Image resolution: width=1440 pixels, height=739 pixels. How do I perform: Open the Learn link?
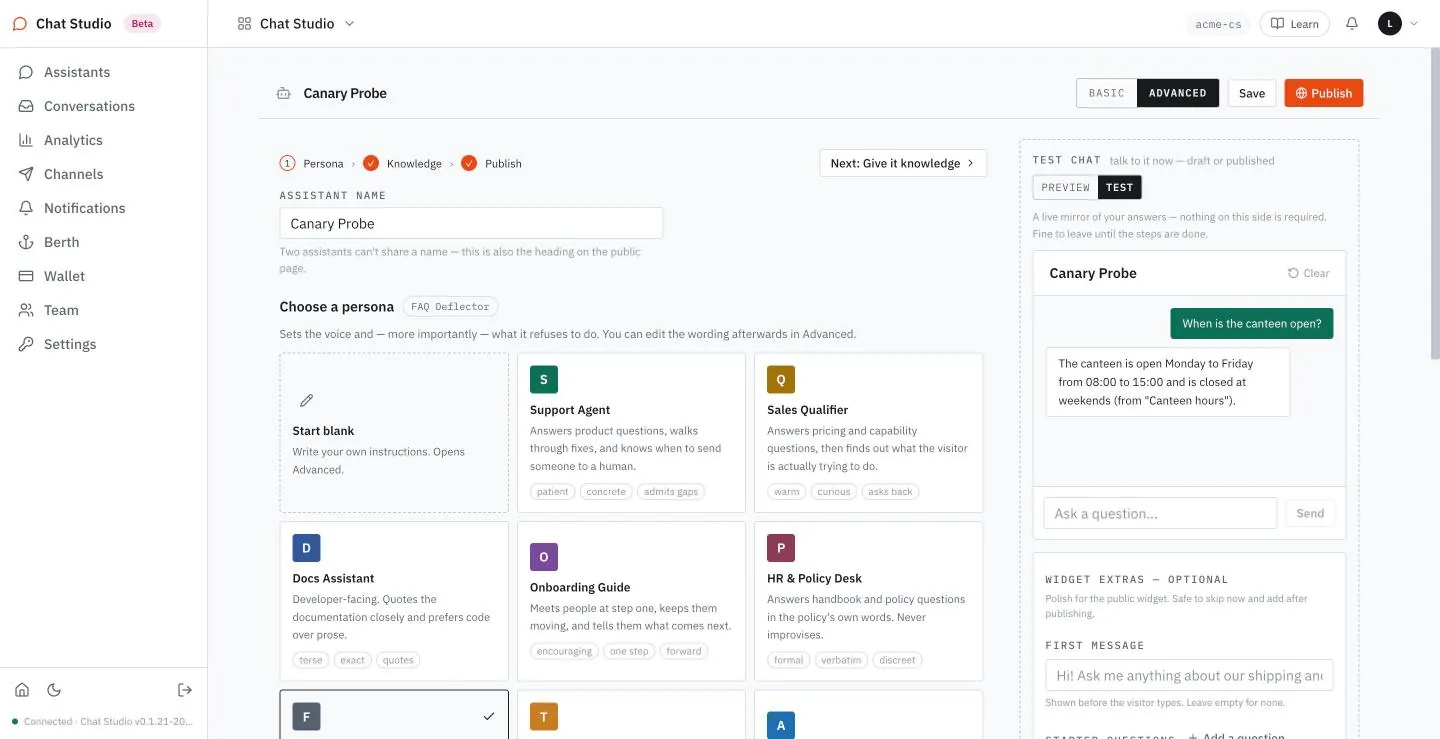(1295, 24)
